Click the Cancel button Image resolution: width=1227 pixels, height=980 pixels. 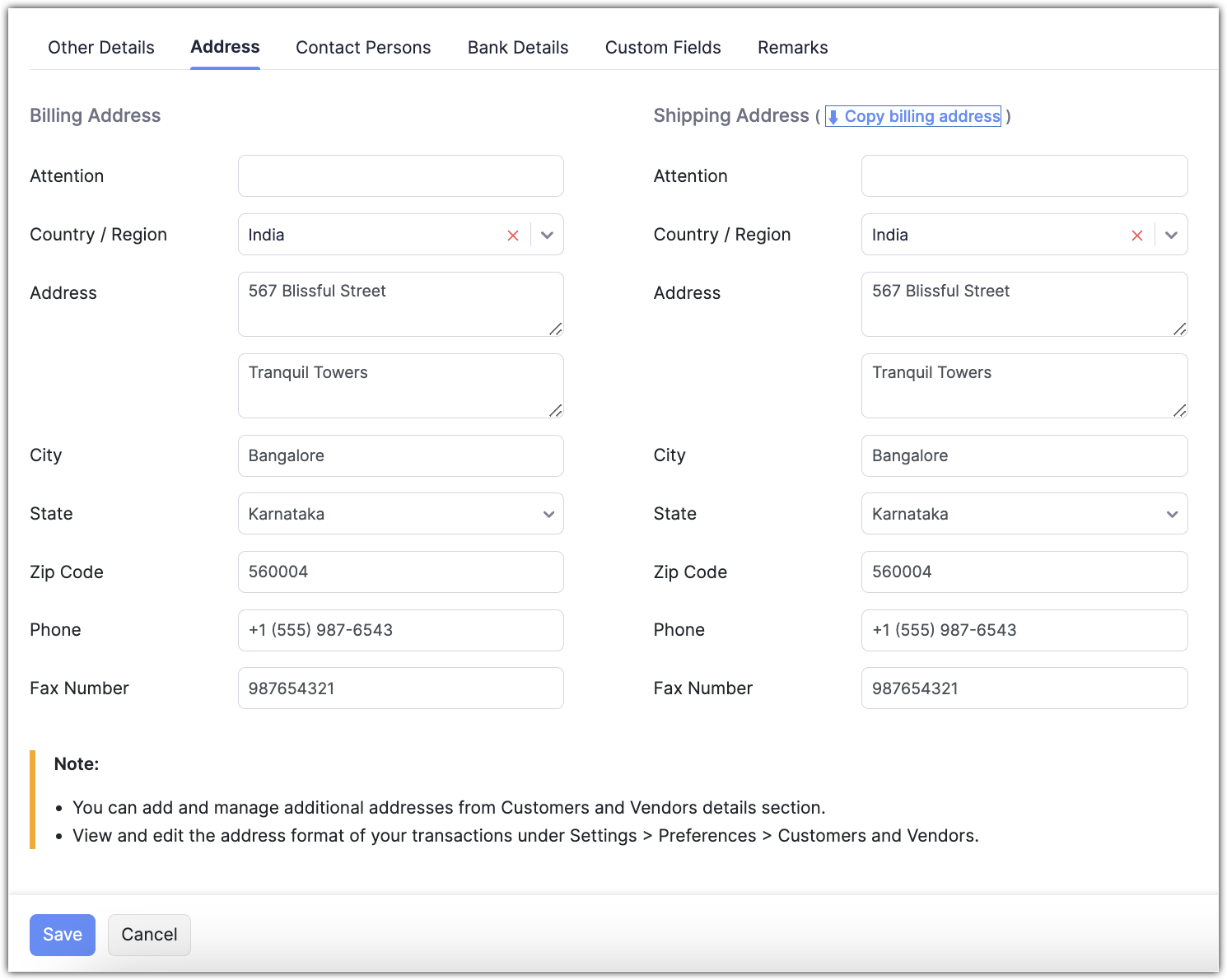(x=149, y=935)
